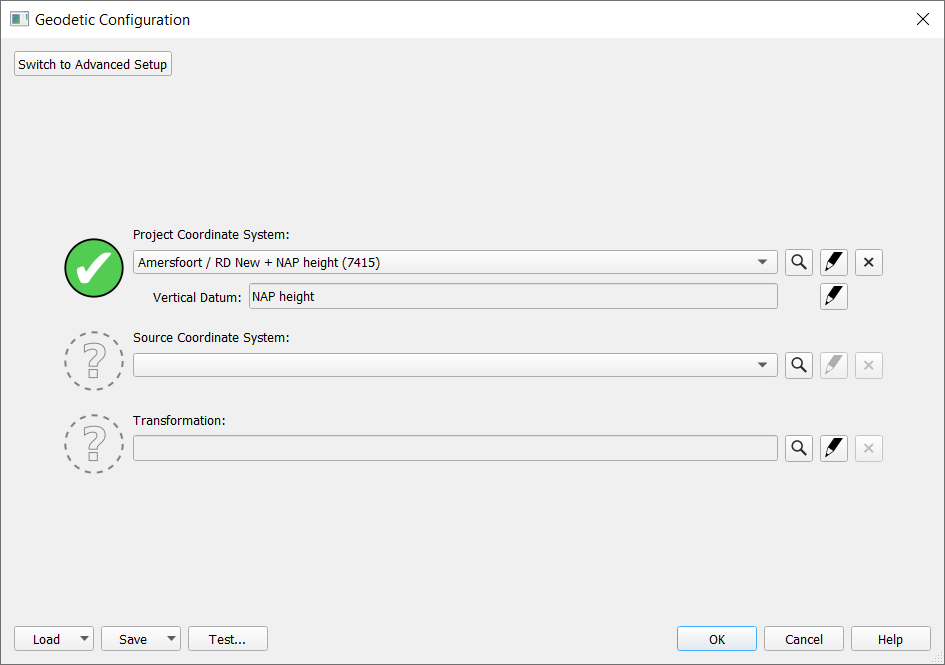Search for a Transformation
This screenshot has height=665, width=945.
[798, 449]
